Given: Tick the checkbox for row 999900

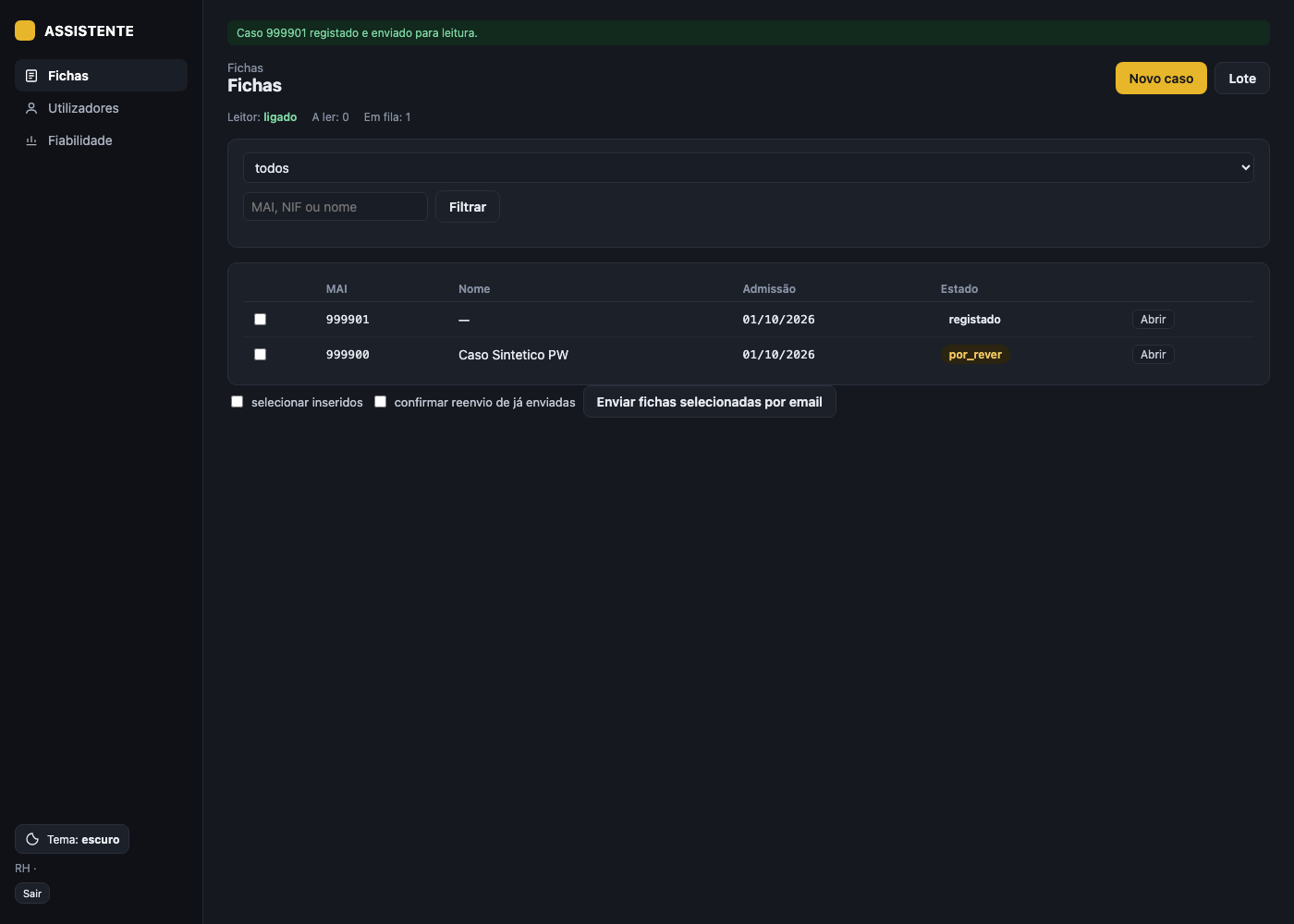Looking at the screenshot, I should (x=260, y=355).
